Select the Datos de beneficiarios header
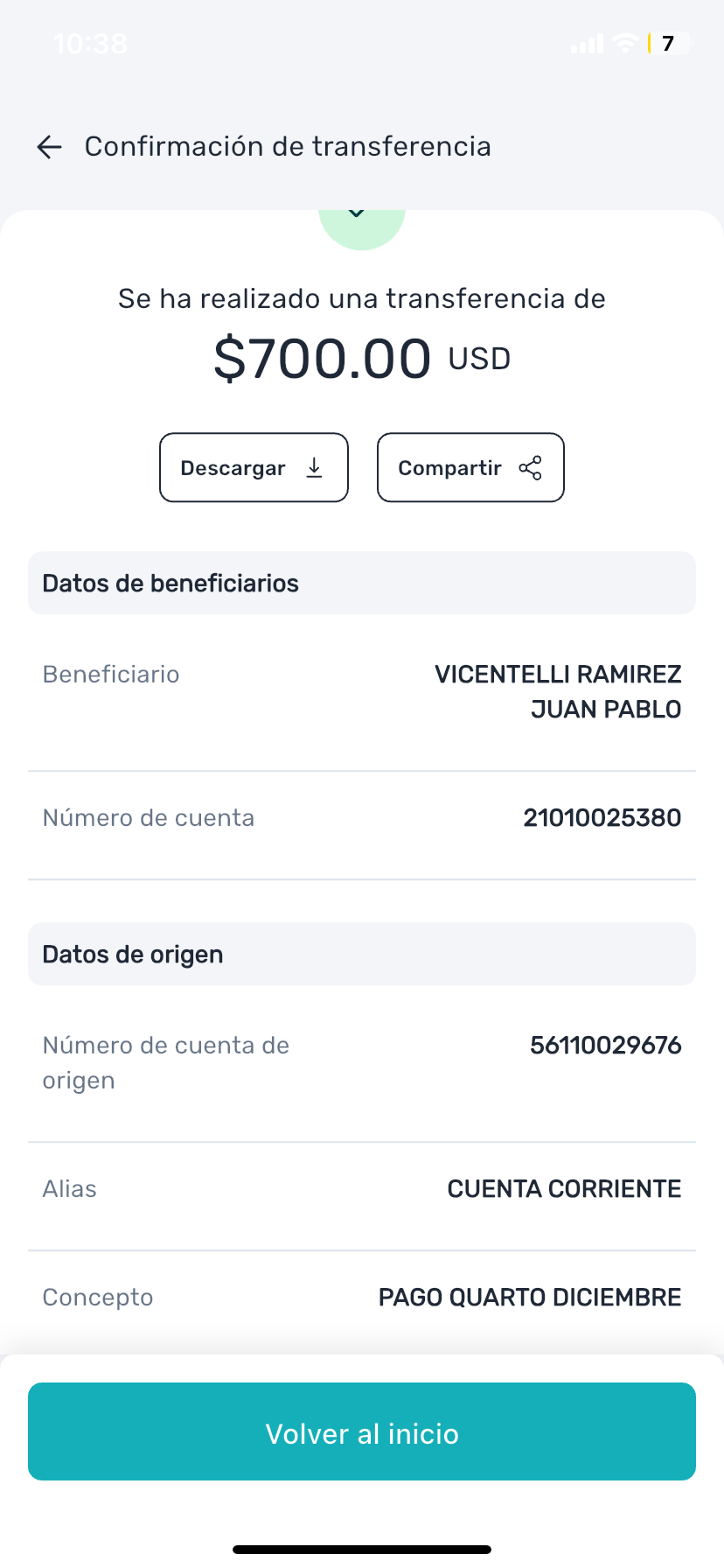This screenshot has width=724, height=1568. (x=362, y=583)
